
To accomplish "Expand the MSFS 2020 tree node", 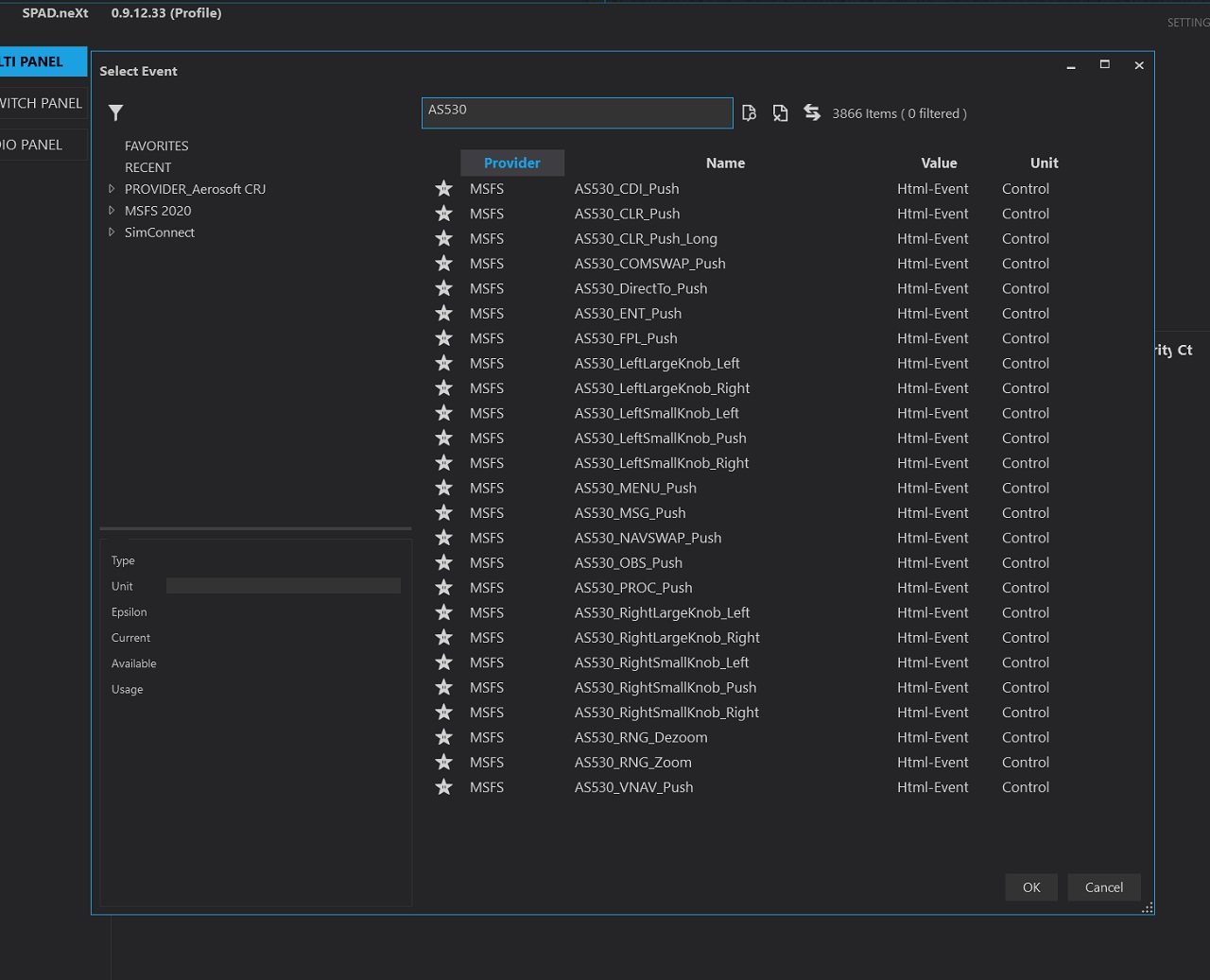I will pos(112,211).
